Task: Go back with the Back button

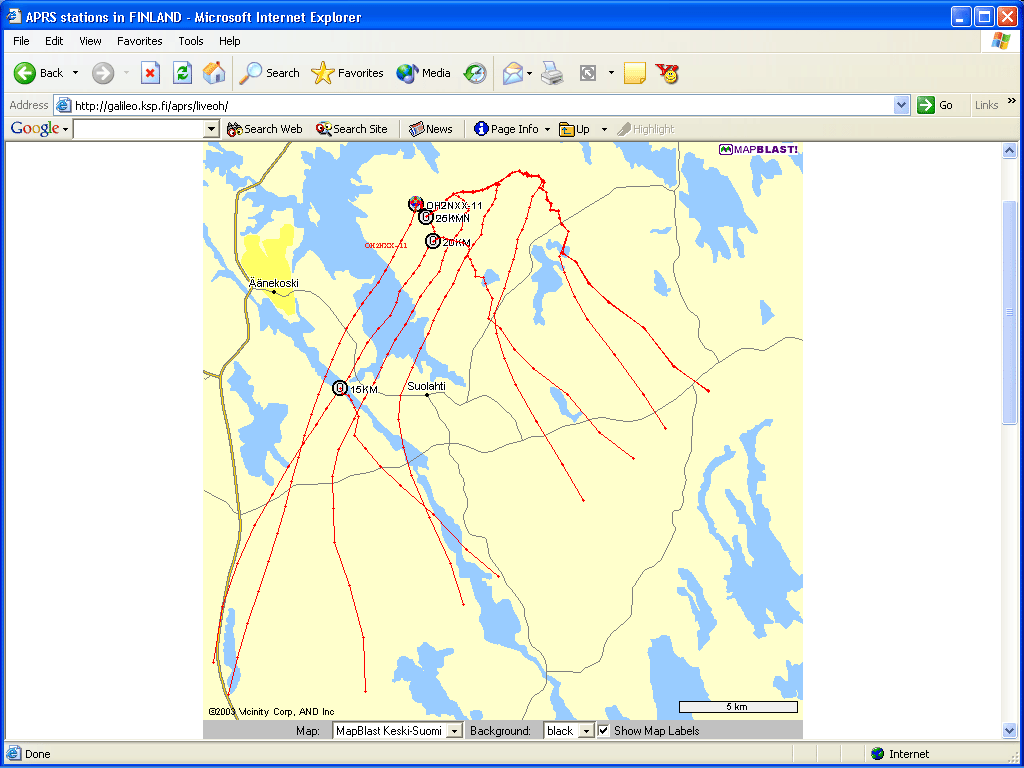Action: pos(39,73)
